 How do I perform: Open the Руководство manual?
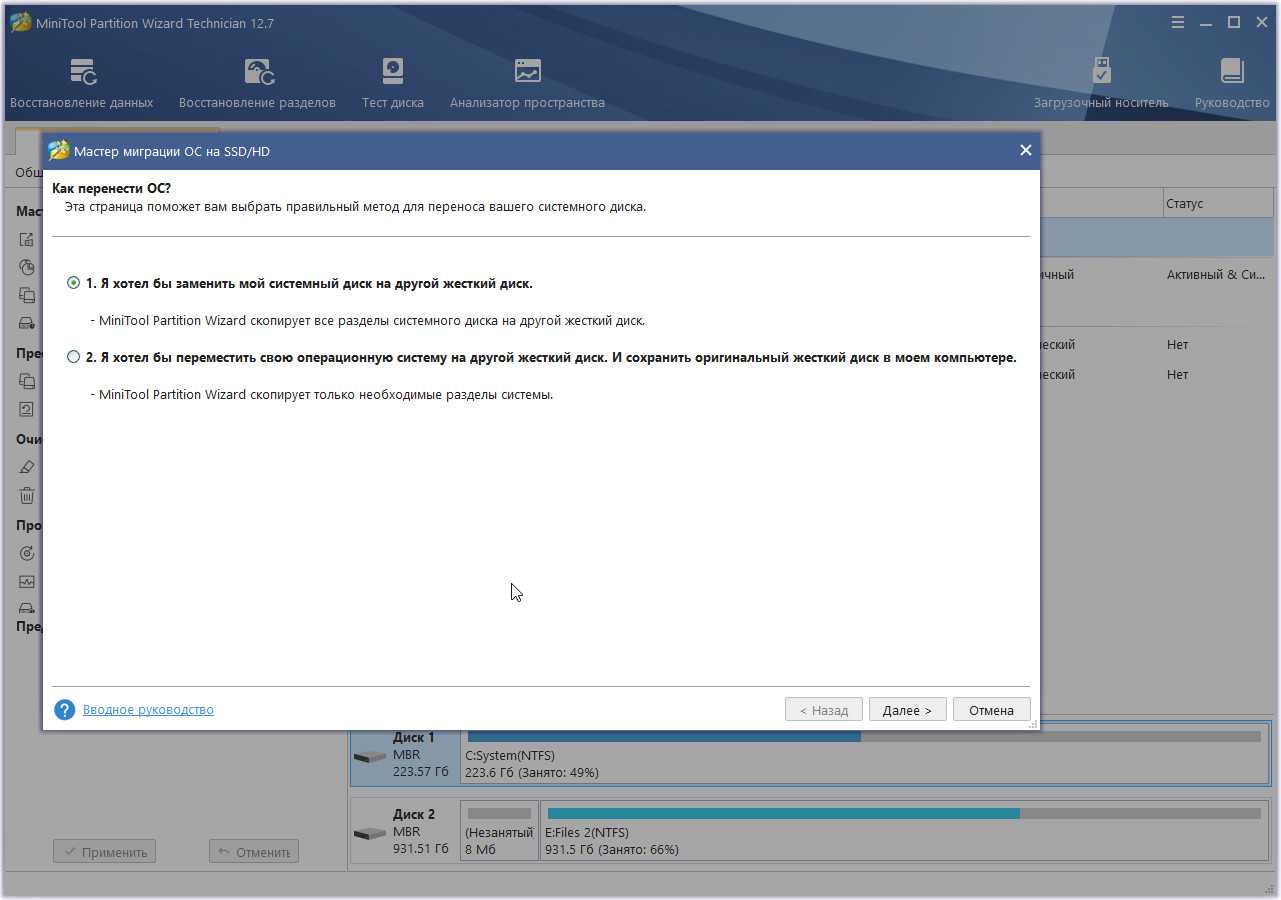pyautogui.click(x=1232, y=84)
